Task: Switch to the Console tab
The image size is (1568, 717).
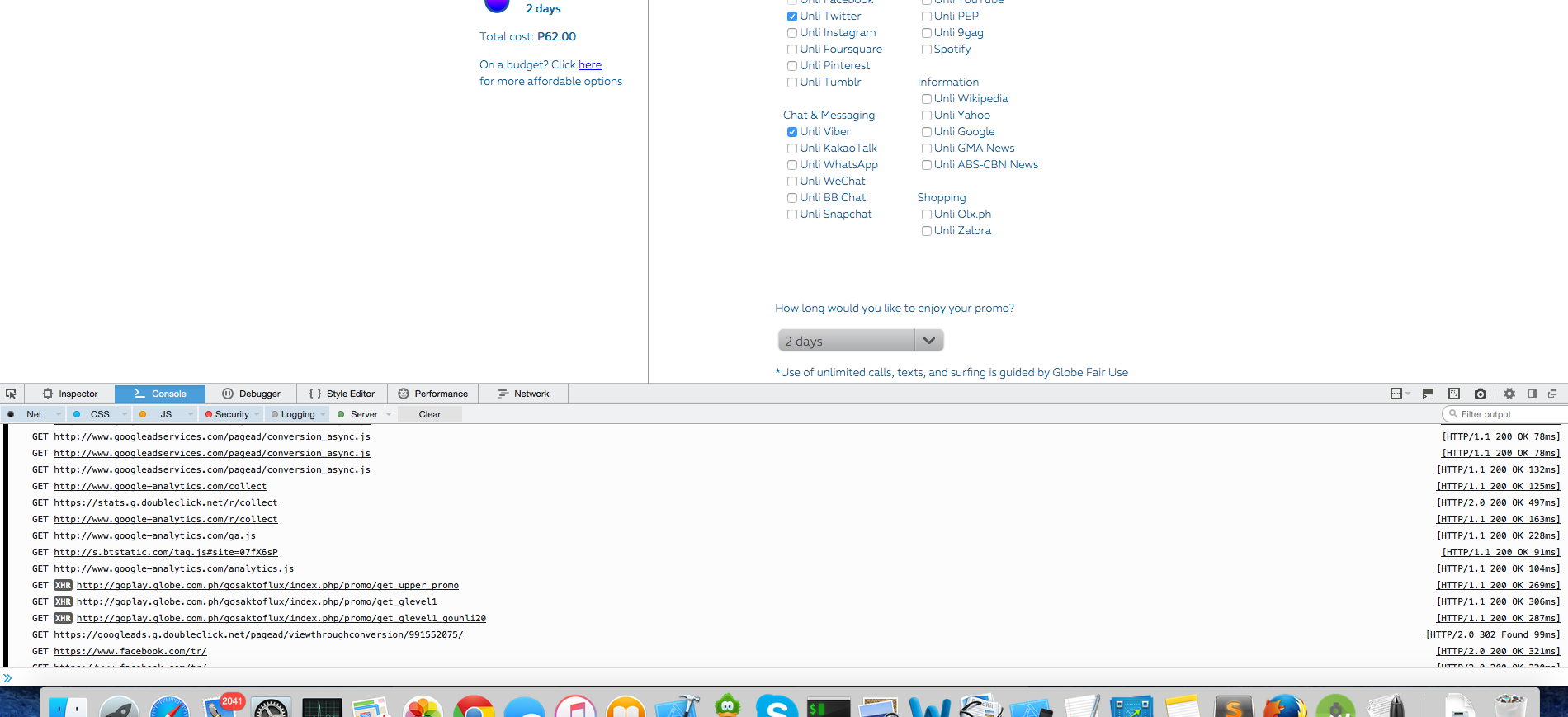Action: (160, 394)
